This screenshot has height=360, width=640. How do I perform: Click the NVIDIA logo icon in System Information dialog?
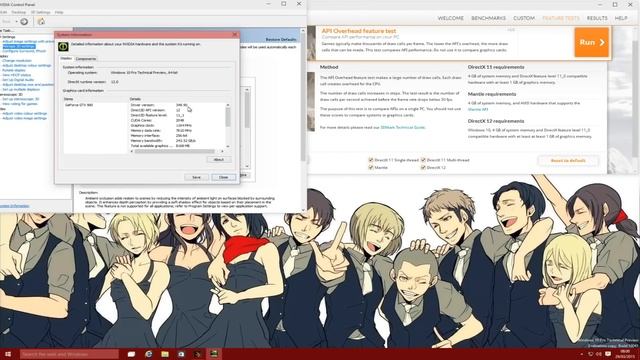[63, 47]
